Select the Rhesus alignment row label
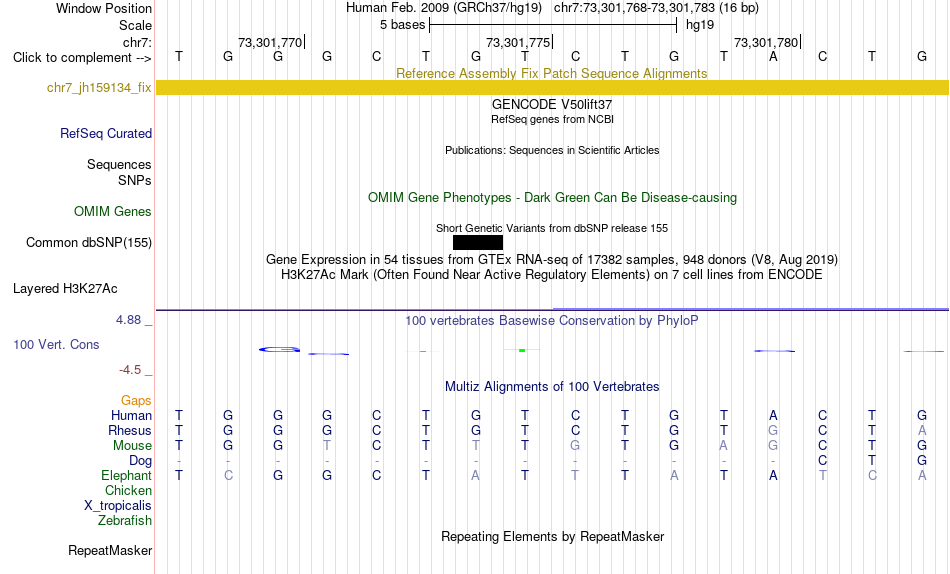This screenshot has height=574, width=950. [x=130, y=430]
